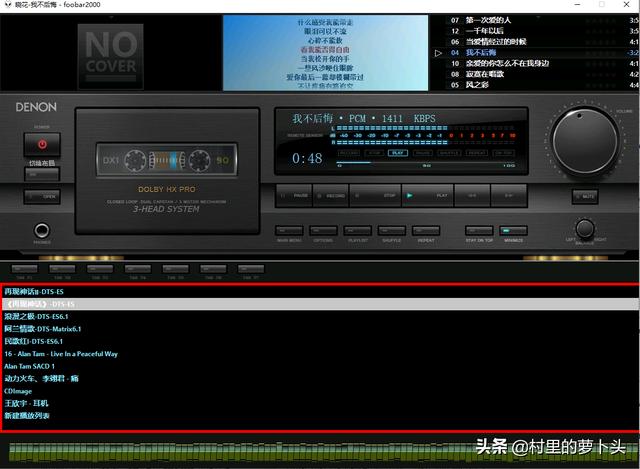Open playlist 民歌红I-DTS-ES6.1
This screenshot has width=640, height=469.
[x=320, y=341]
